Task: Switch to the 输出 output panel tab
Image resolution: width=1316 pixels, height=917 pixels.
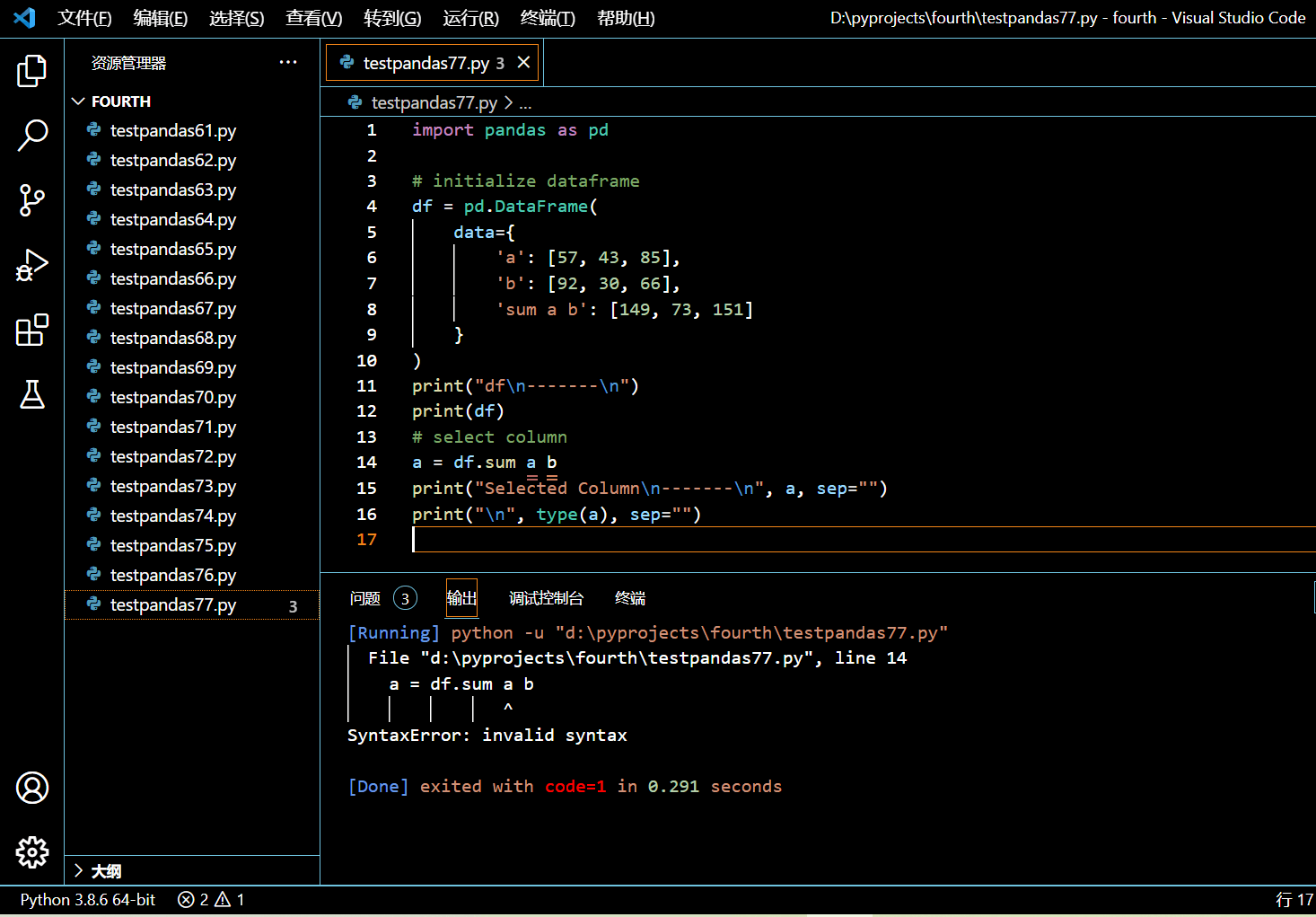Action: coord(461,598)
